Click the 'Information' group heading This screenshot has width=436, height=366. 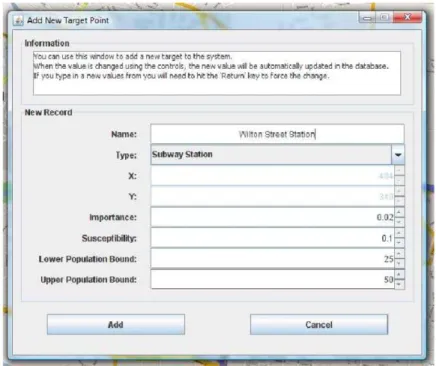coord(47,43)
